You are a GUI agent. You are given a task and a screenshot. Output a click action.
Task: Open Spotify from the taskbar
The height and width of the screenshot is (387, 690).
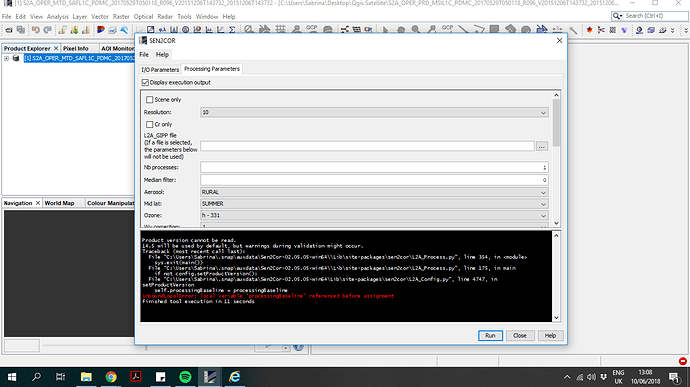point(185,377)
